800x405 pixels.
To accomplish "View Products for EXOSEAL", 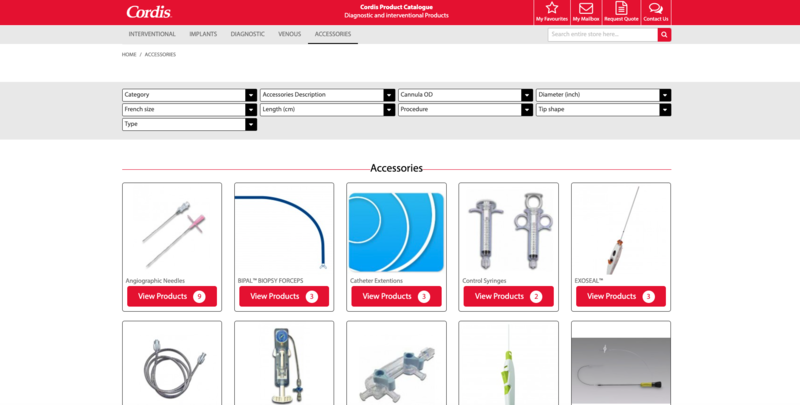I will click(x=621, y=296).
